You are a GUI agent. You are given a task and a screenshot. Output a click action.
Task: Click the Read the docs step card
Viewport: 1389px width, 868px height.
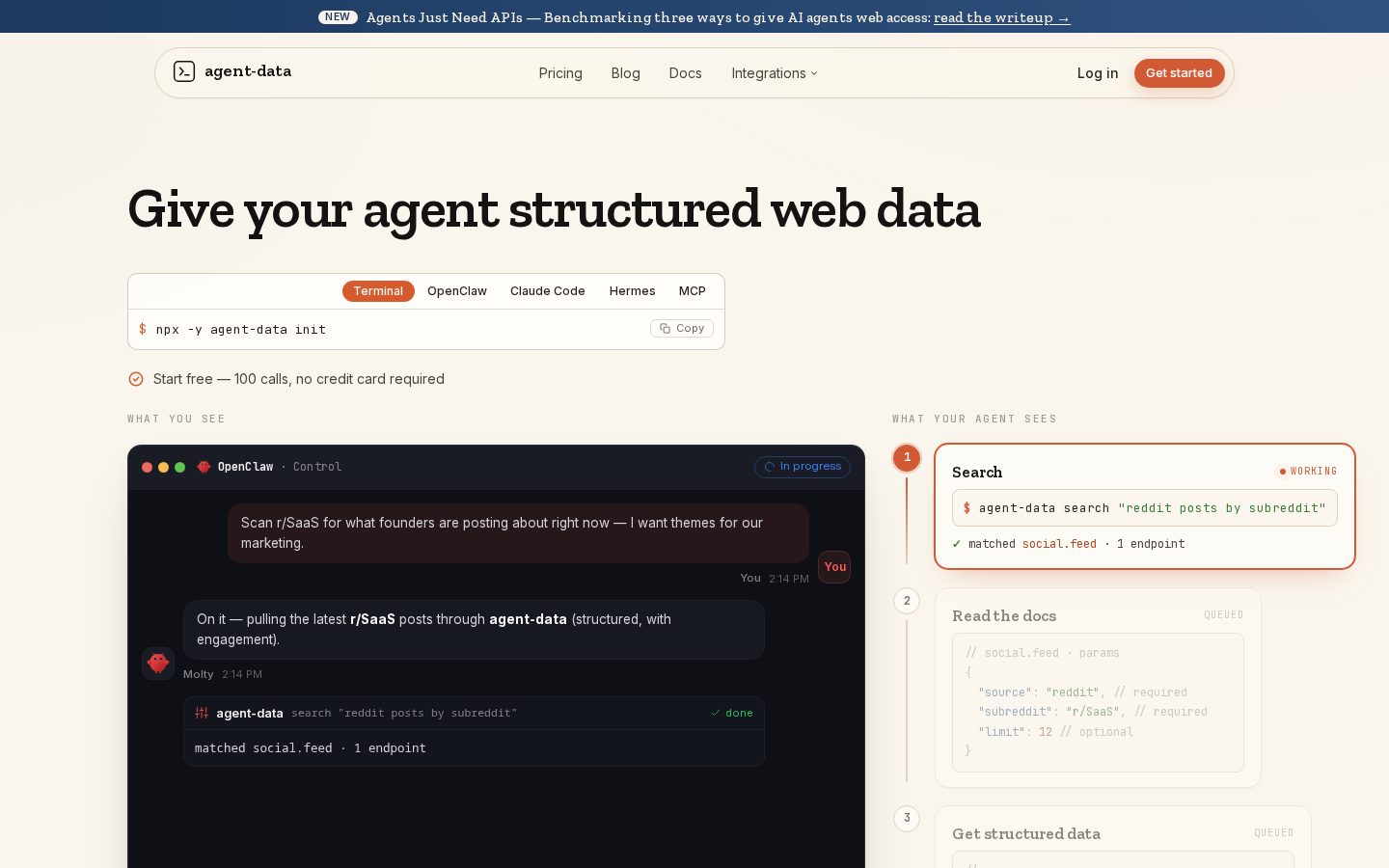click(x=1098, y=688)
